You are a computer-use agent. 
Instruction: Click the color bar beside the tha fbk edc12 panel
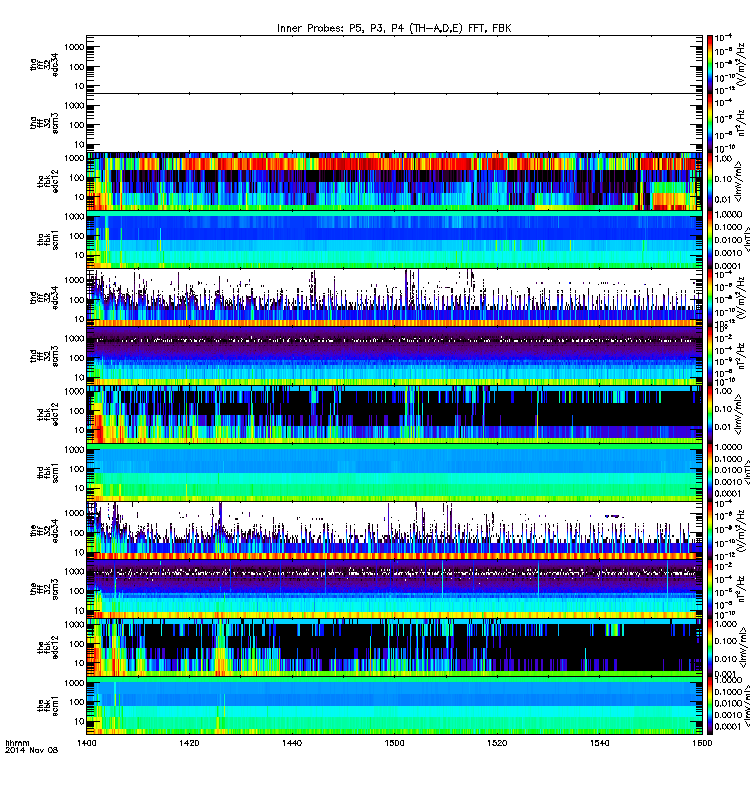[x=710, y=181]
